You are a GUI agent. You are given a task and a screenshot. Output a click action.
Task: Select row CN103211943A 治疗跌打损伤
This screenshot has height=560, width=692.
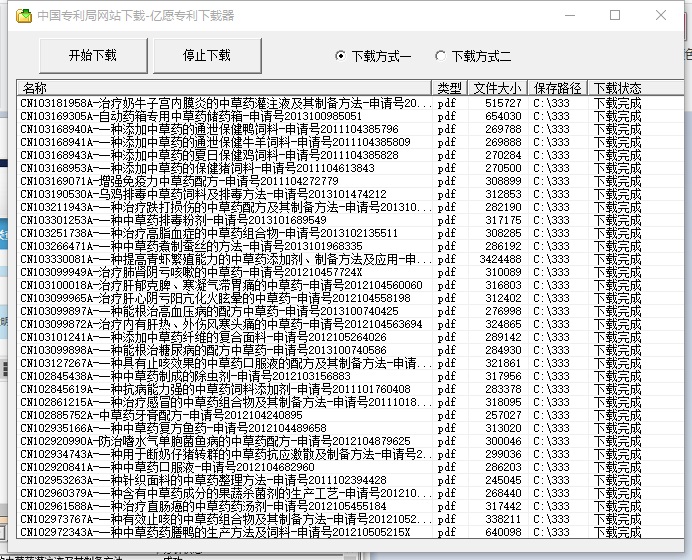[350, 207]
